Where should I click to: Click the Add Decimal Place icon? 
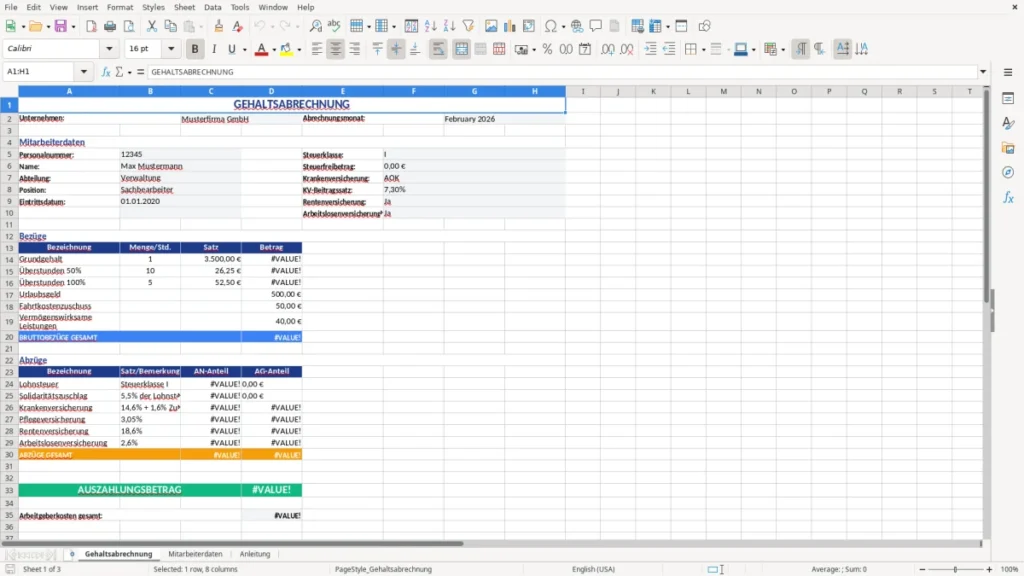(608, 49)
